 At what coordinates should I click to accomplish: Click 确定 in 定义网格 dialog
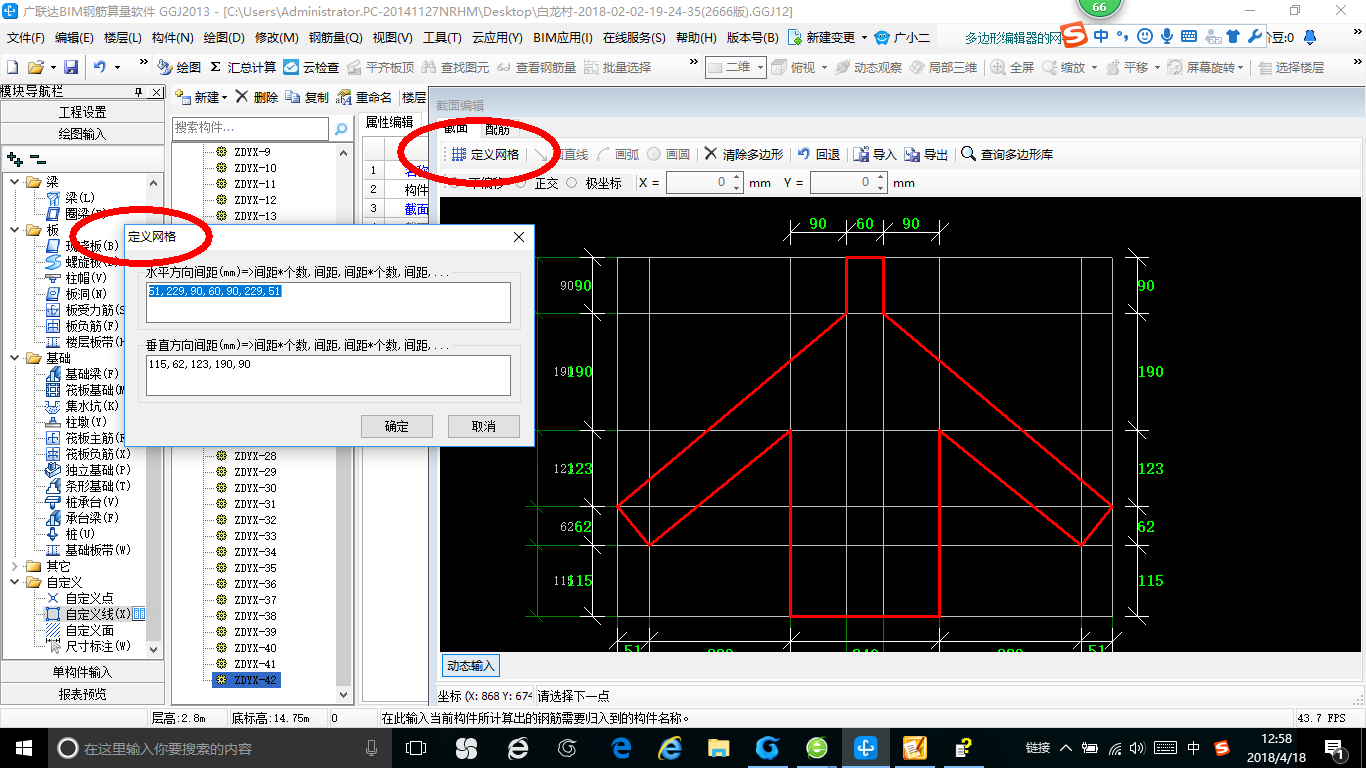pos(397,426)
